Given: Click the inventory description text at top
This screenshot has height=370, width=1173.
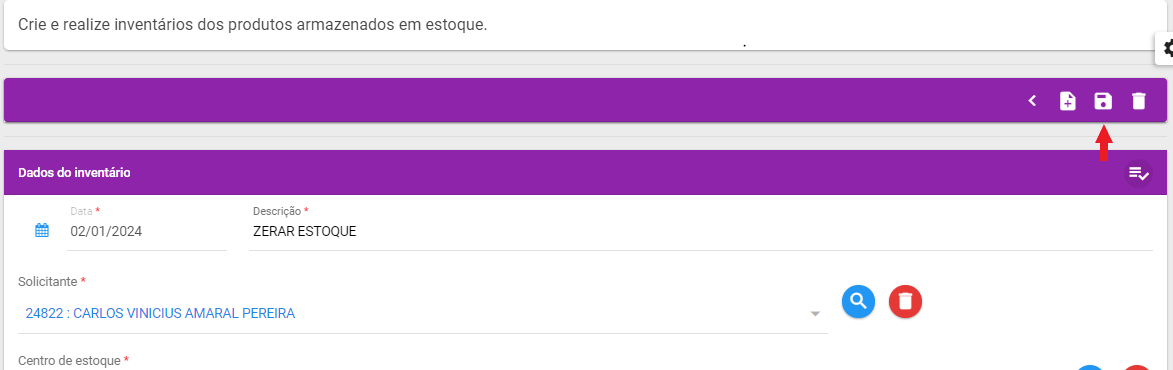Looking at the screenshot, I should point(253,24).
